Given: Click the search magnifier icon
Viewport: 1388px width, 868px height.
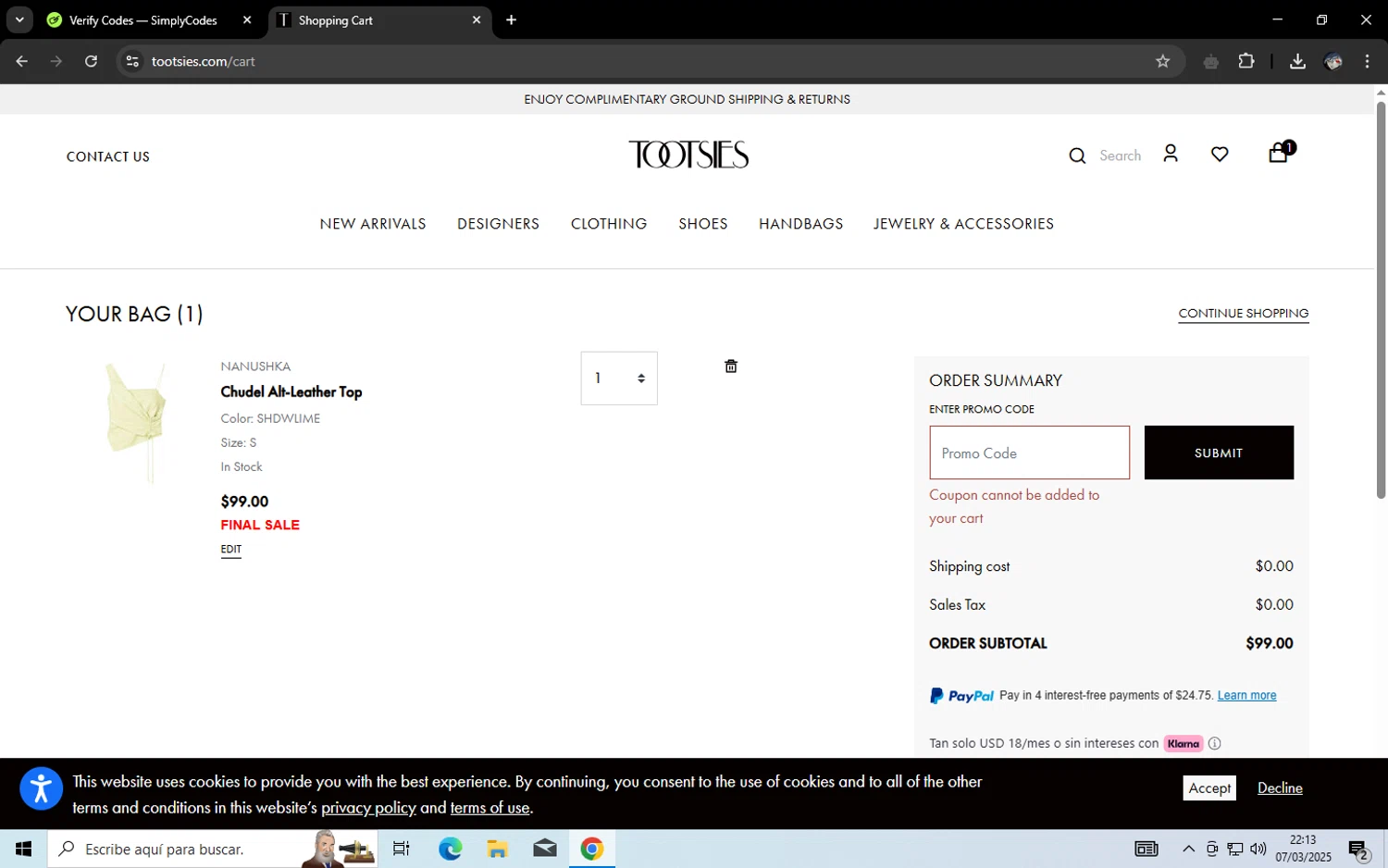Looking at the screenshot, I should [1077, 155].
